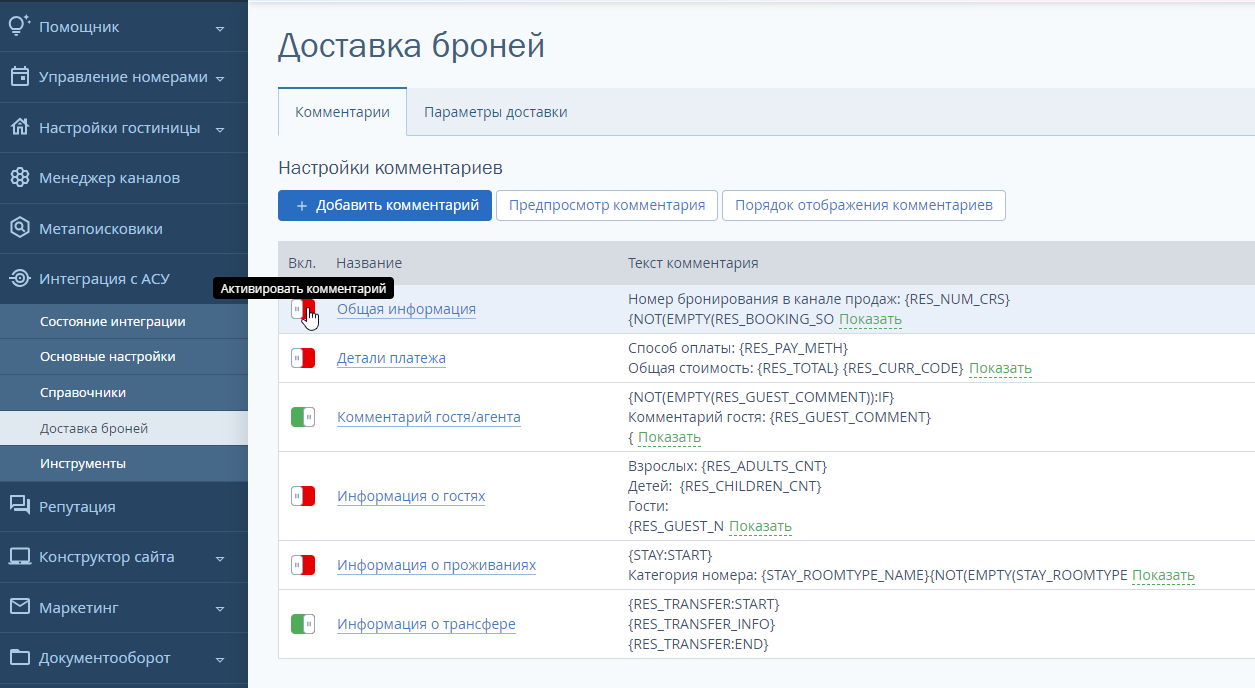Expand the Документооборот dropdown arrow
Image resolution: width=1255 pixels, height=688 pixels.
point(220,659)
